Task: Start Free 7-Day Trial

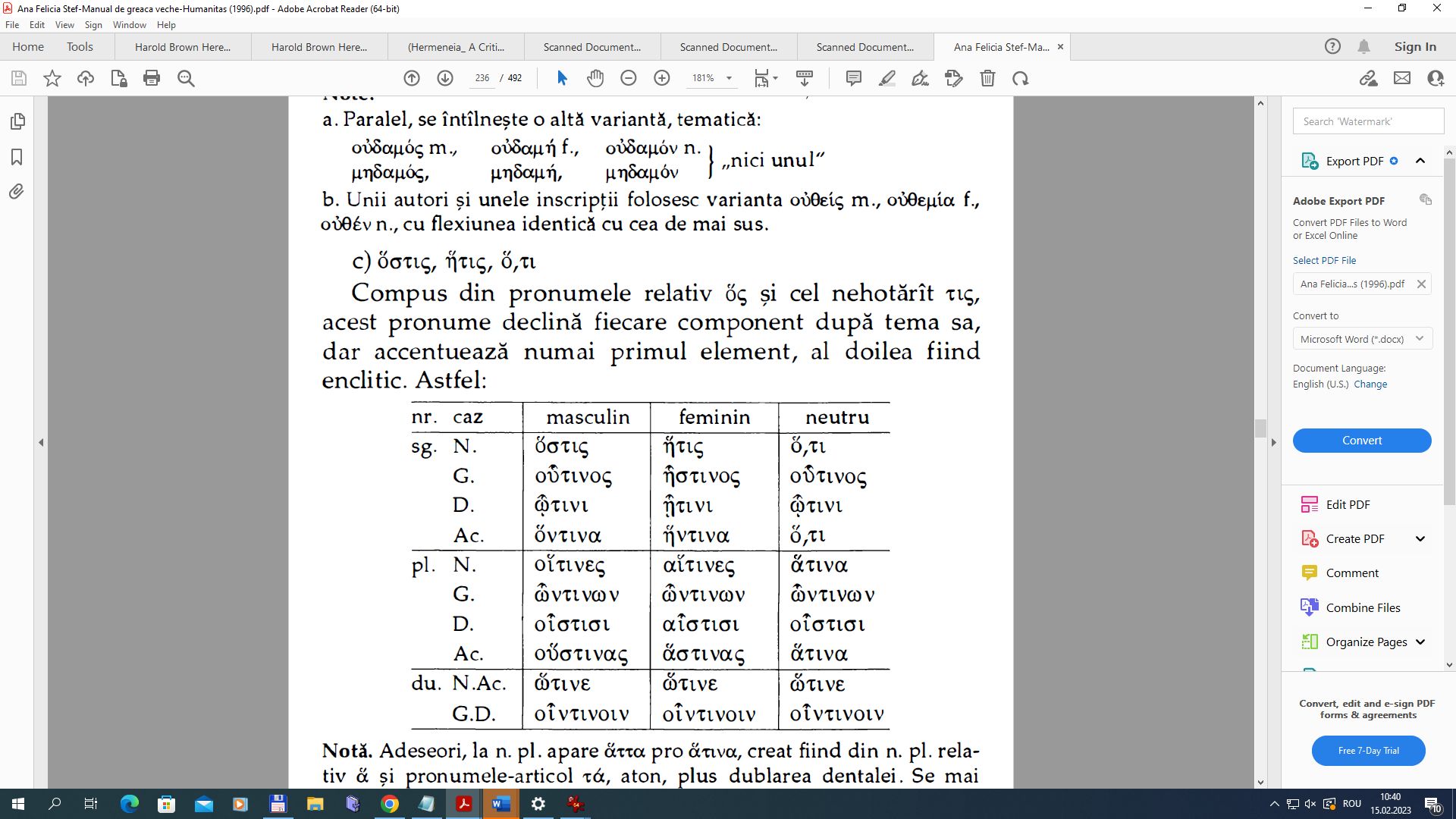Action: 1368,751
